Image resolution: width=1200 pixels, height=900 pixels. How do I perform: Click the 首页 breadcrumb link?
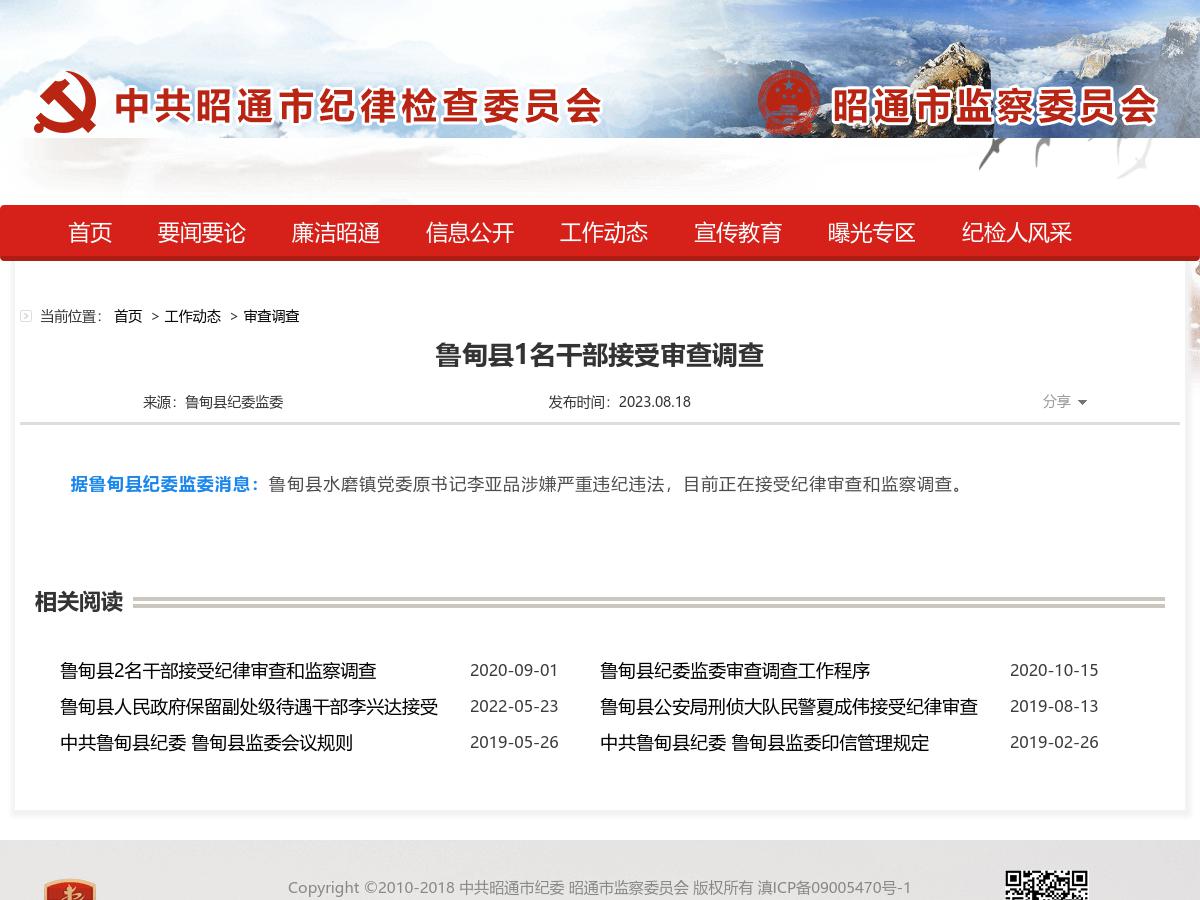pyautogui.click(x=126, y=316)
